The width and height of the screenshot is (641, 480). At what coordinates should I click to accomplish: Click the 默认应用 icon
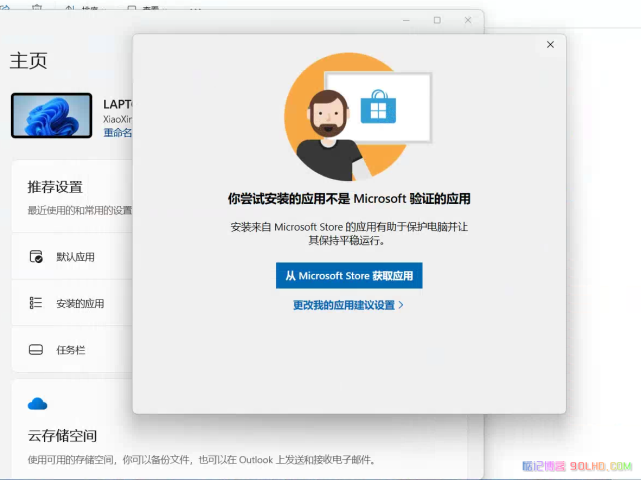coord(36,256)
